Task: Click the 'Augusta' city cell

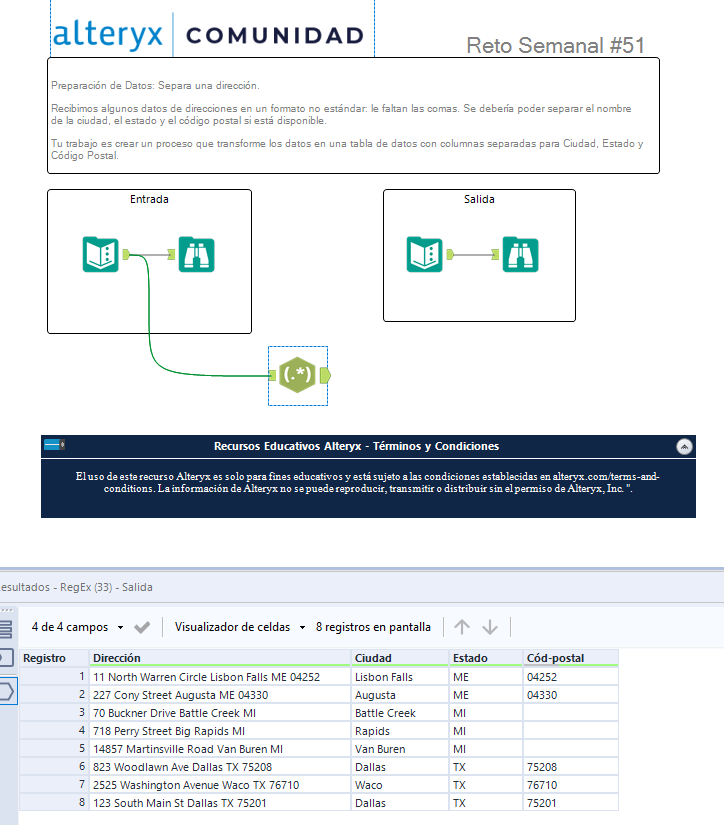Action: tap(400, 695)
